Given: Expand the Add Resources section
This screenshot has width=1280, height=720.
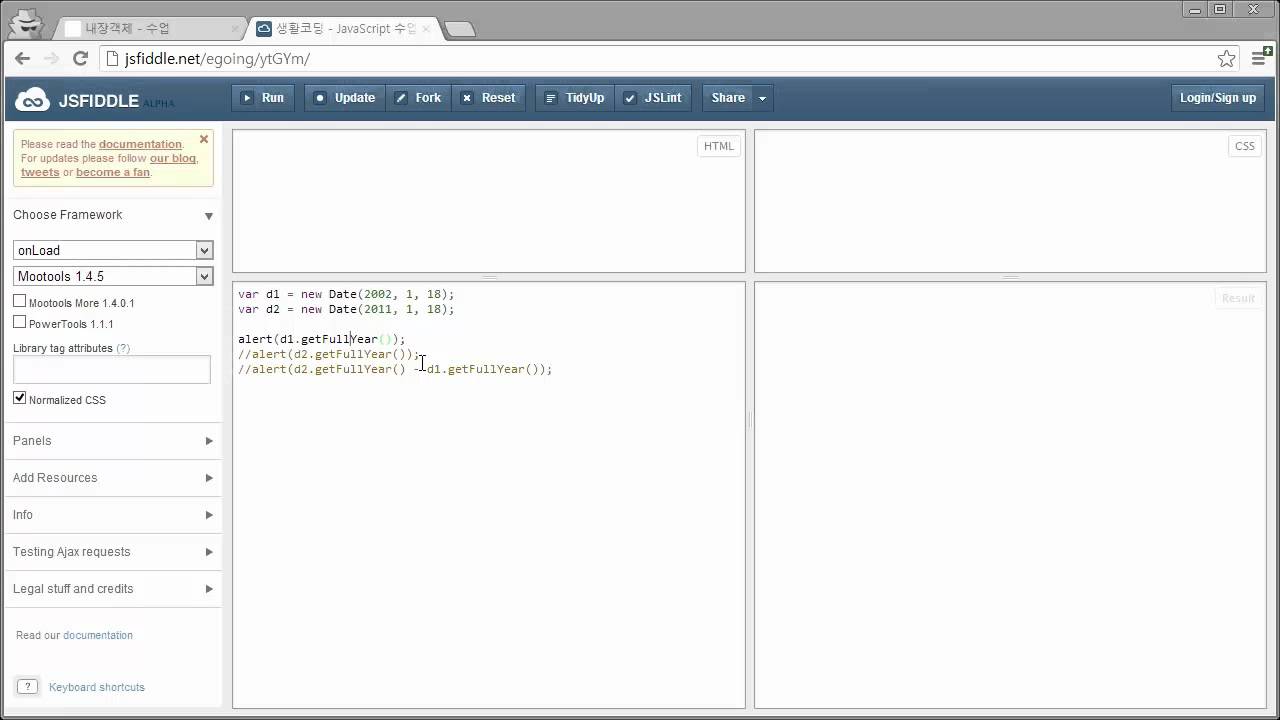Looking at the screenshot, I should coord(113,478).
